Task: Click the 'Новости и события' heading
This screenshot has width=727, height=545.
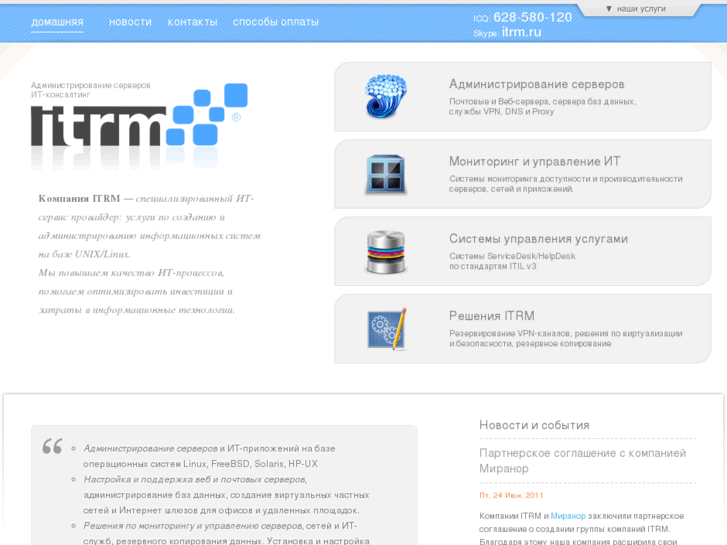Action: pyautogui.click(x=534, y=425)
